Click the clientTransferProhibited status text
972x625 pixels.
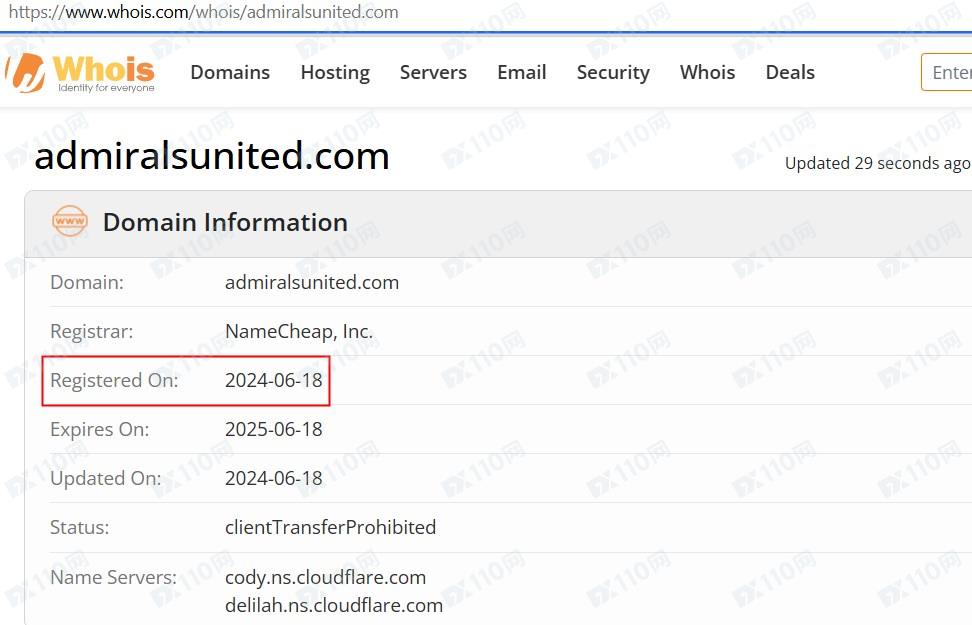(x=330, y=527)
